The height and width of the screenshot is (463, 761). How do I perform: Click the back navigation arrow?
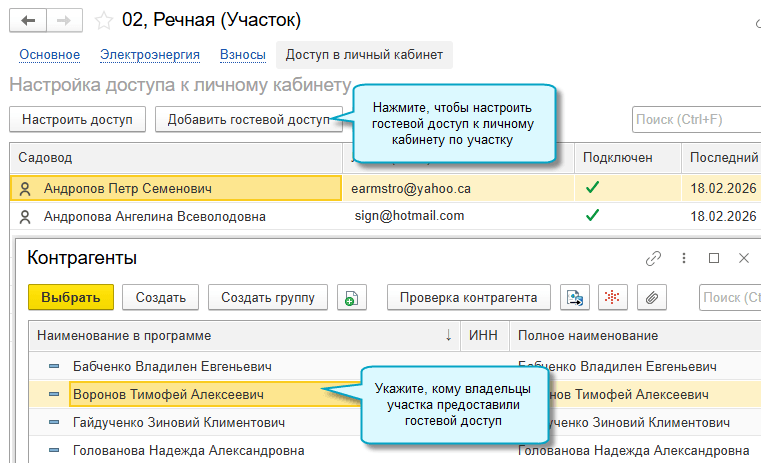(28, 20)
